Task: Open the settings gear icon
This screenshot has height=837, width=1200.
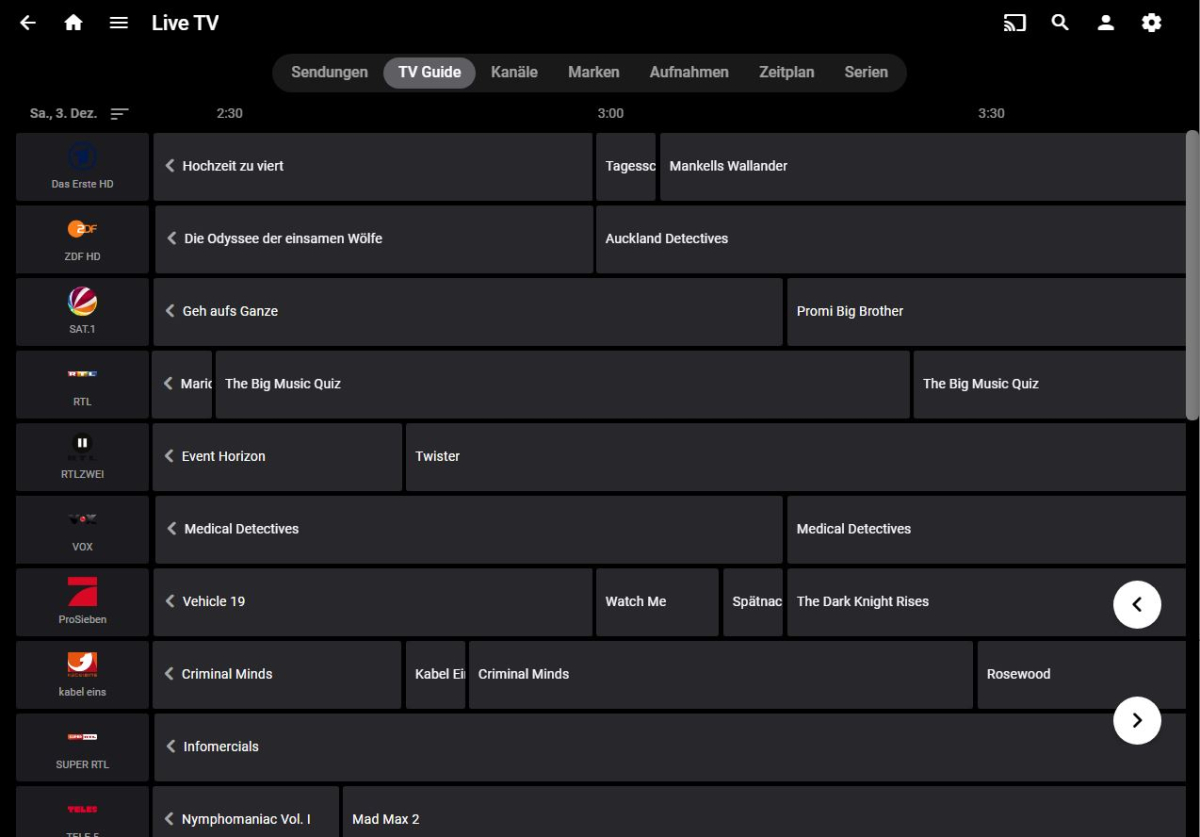Action: [1151, 22]
